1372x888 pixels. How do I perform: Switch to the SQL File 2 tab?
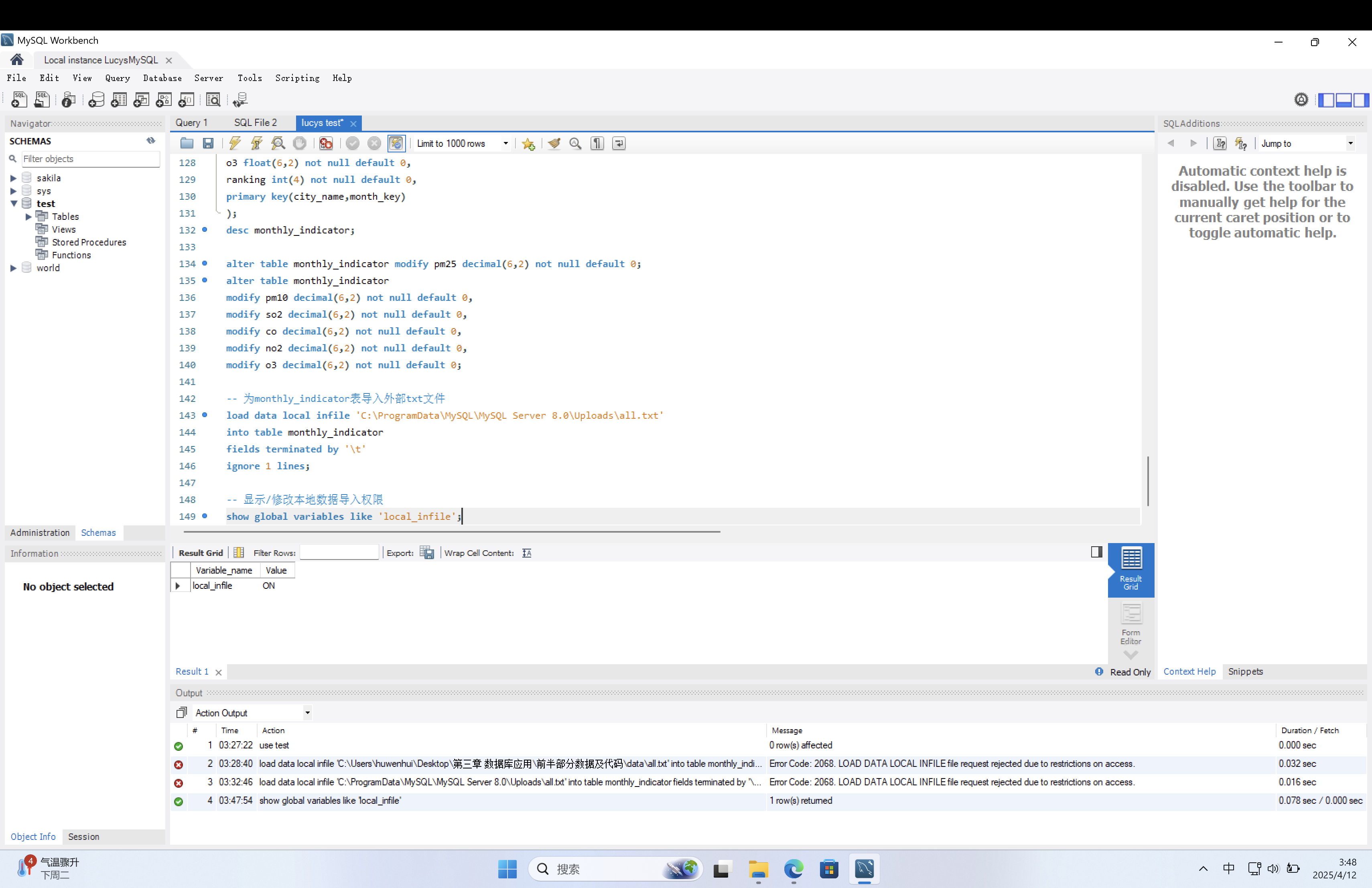[255, 123]
